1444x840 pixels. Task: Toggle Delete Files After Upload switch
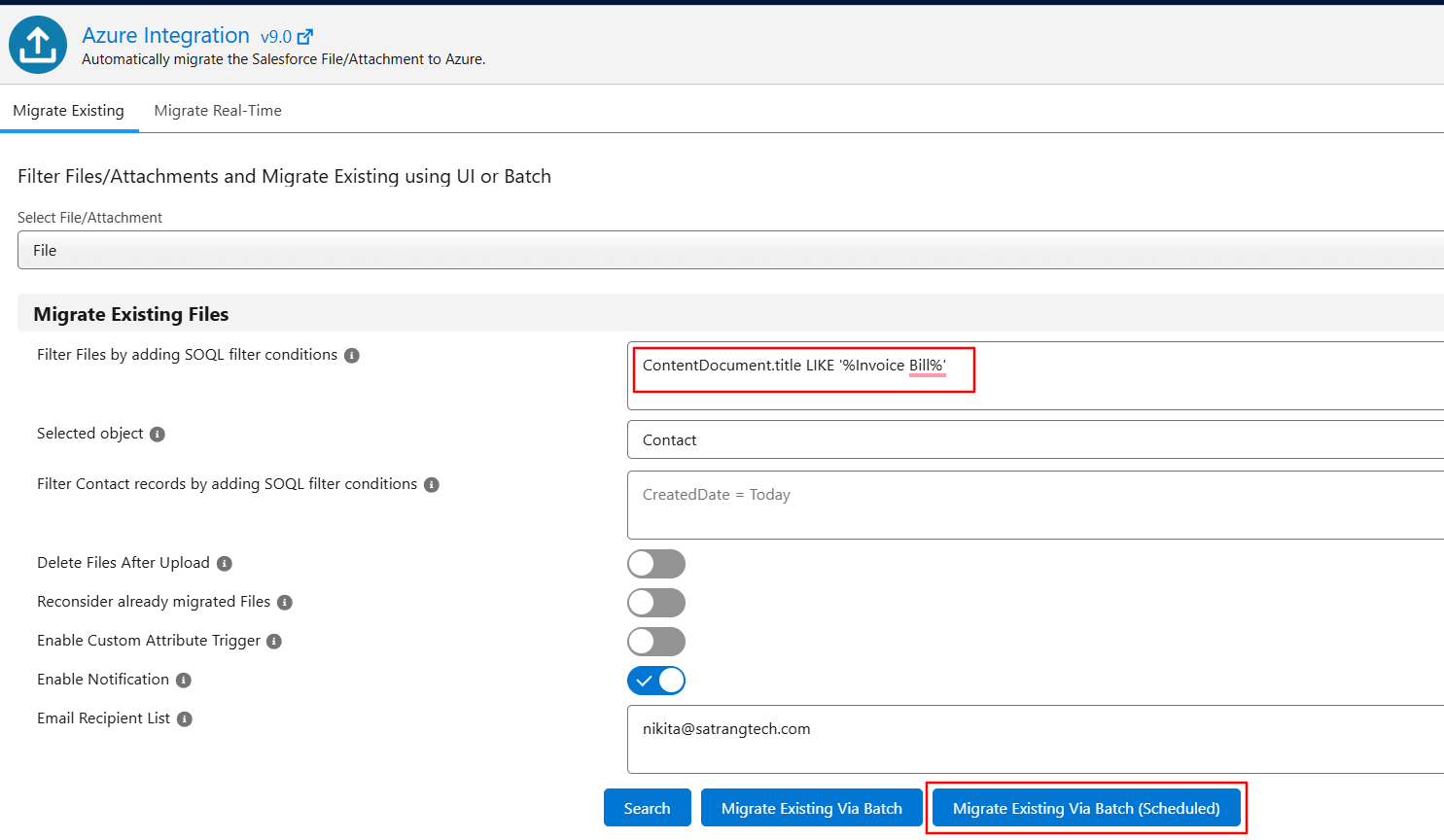point(656,564)
